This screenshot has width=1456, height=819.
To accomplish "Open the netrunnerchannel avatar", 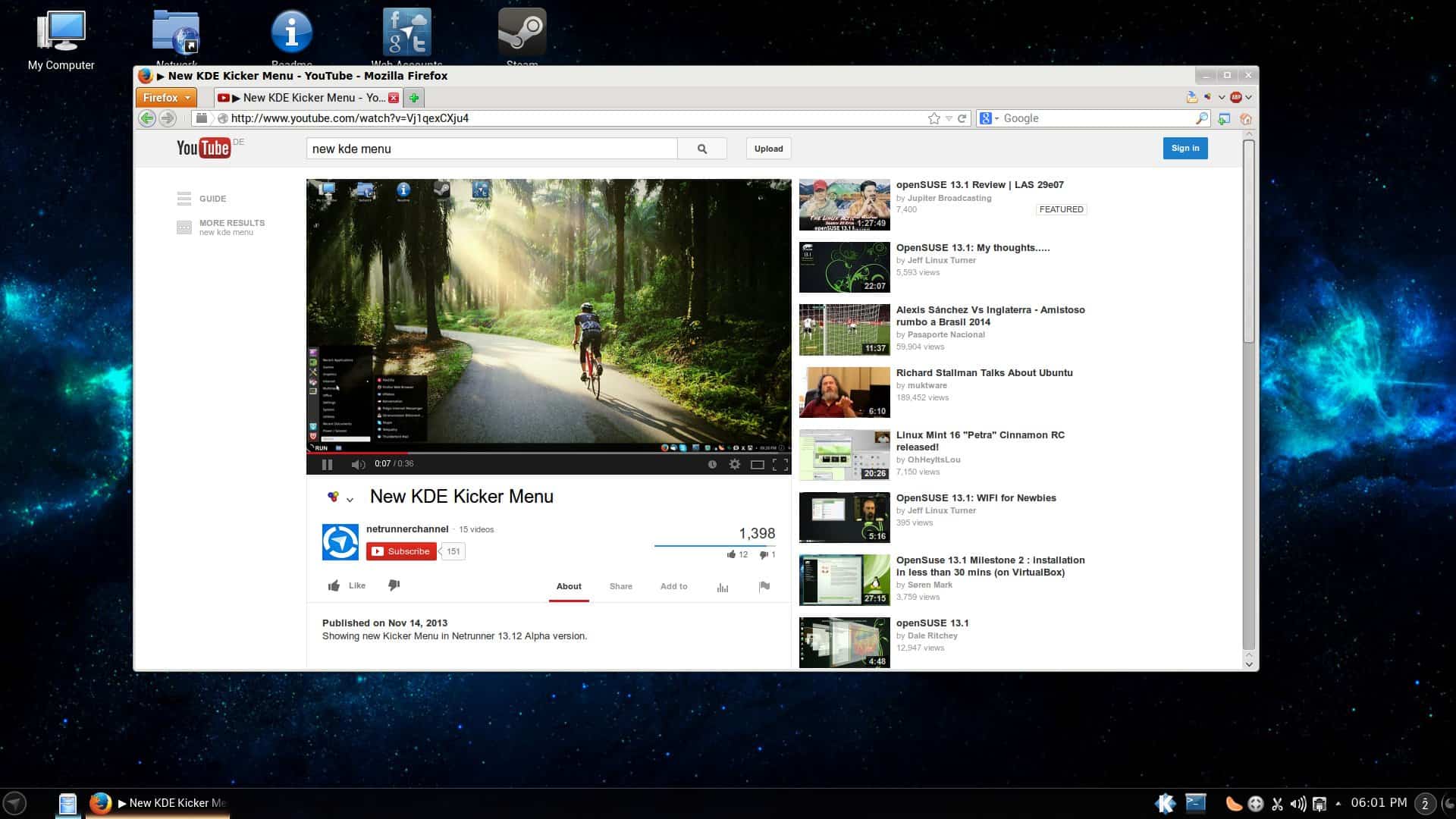I will (340, 542).
